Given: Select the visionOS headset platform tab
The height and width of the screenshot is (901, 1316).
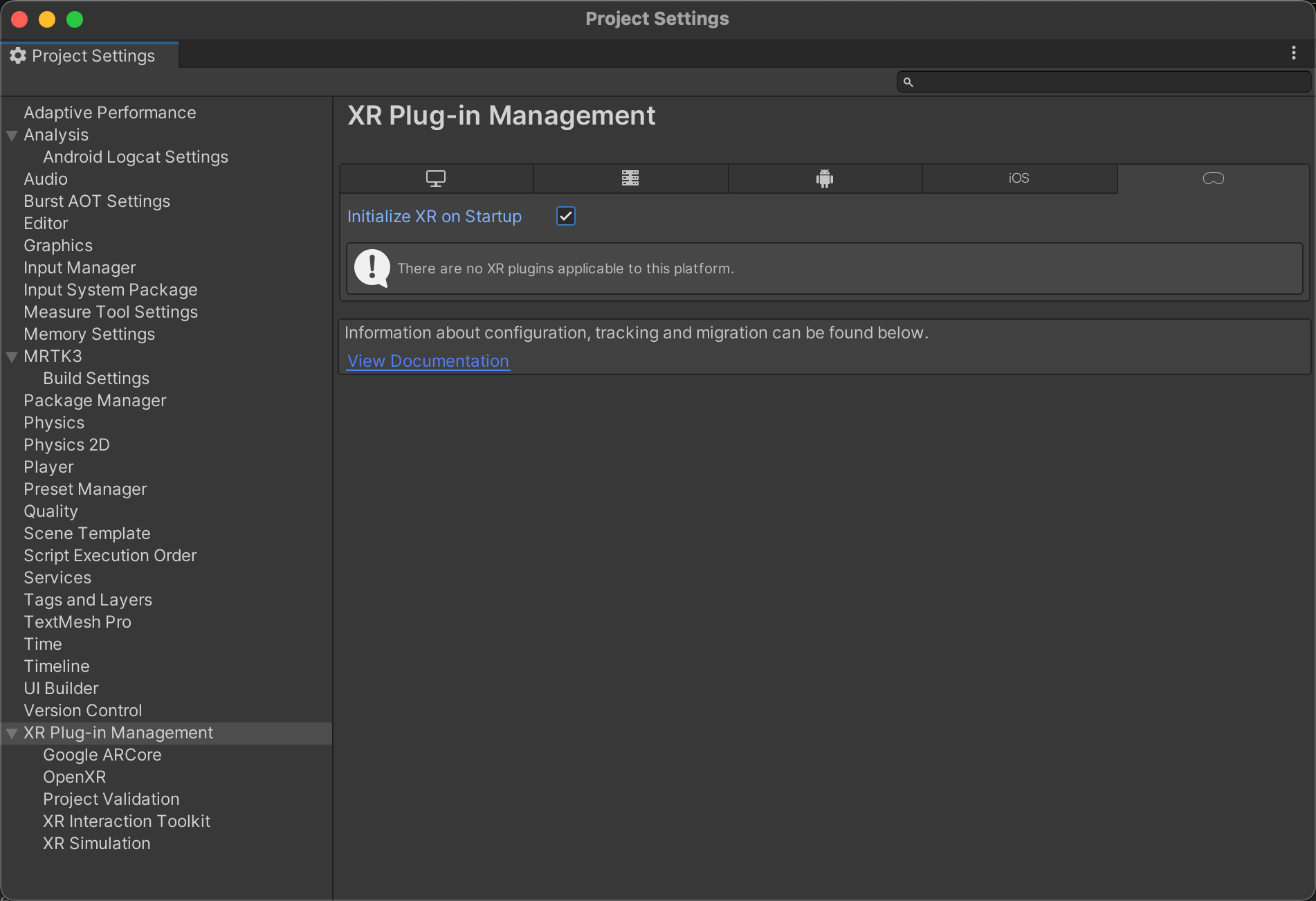Looking at the screenshot, I should pyautogui.click(x=1214, y=179).
